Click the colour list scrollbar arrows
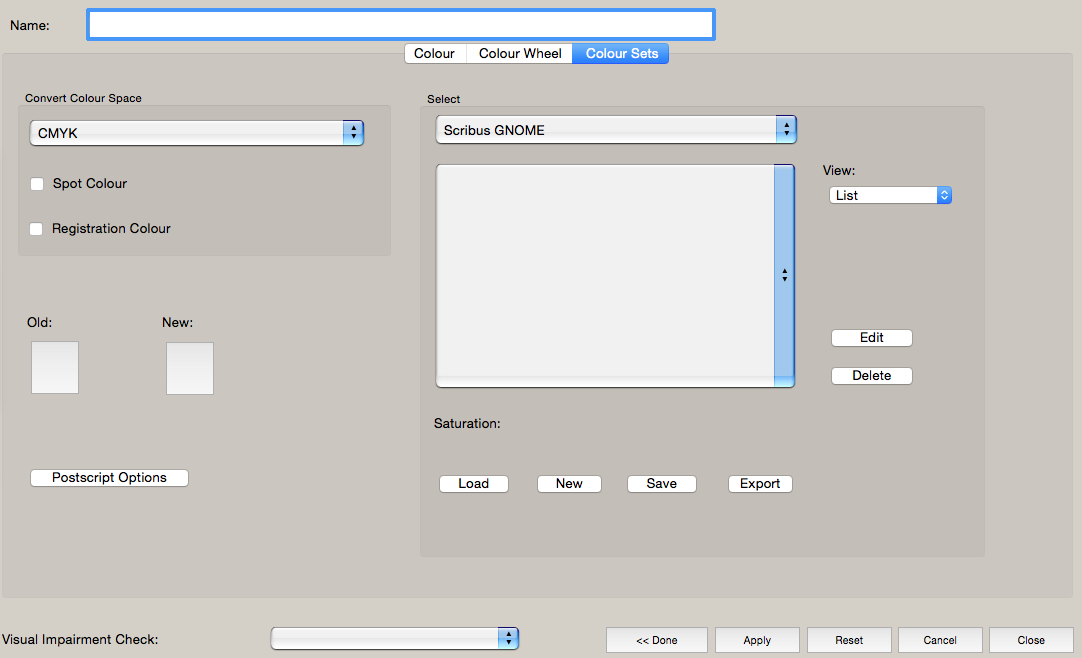 point(784,275)
